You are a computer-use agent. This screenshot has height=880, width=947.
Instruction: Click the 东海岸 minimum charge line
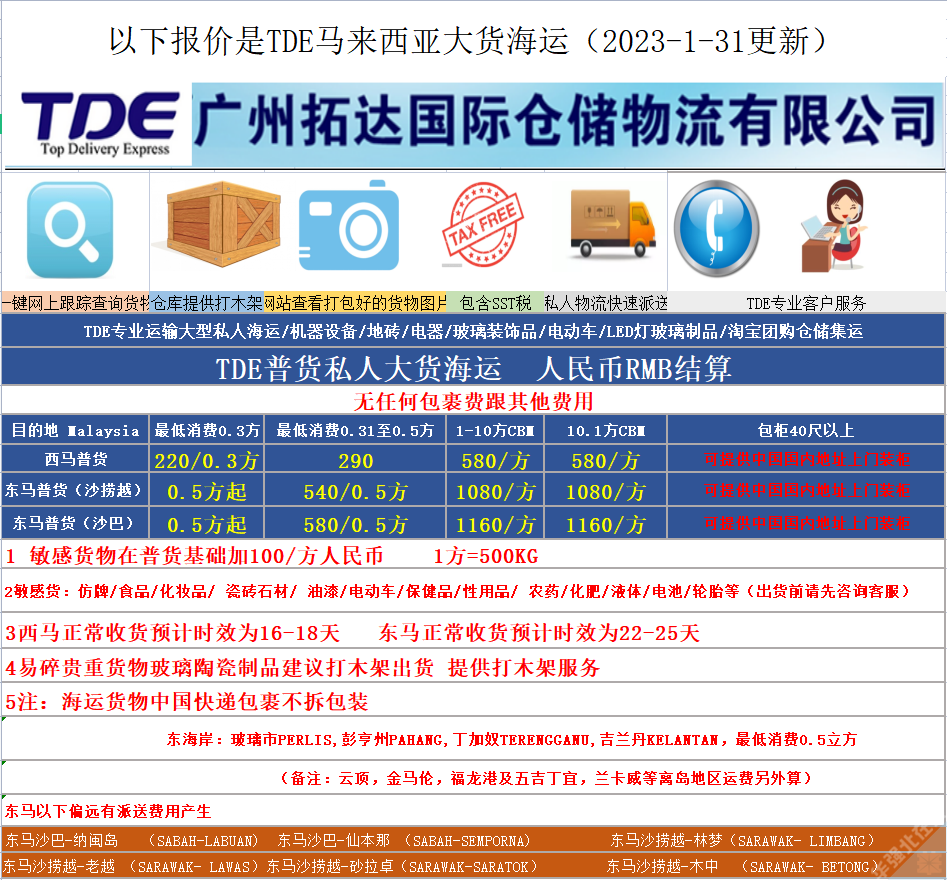[x=512, y=739]
